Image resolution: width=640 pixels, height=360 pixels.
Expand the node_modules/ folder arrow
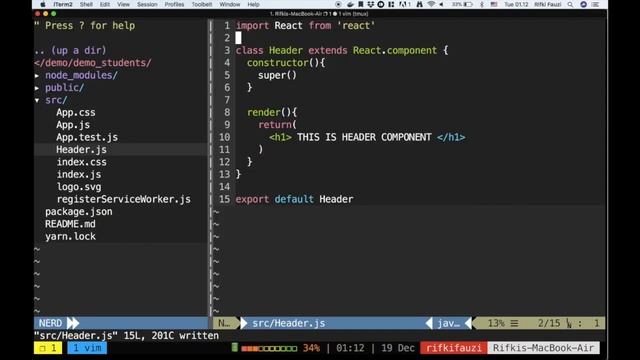[37, 76]
